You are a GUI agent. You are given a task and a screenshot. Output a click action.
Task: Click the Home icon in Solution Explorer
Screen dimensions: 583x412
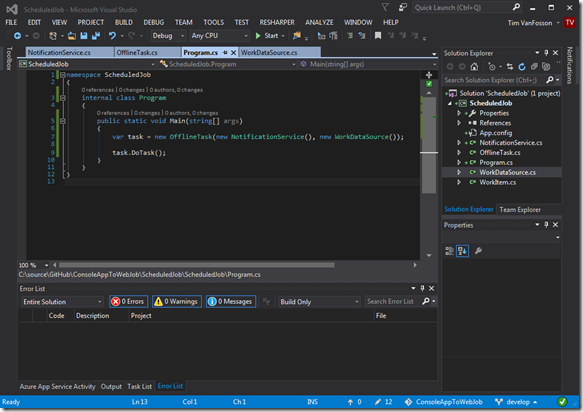pyautogui.click(x=474, y=67)
